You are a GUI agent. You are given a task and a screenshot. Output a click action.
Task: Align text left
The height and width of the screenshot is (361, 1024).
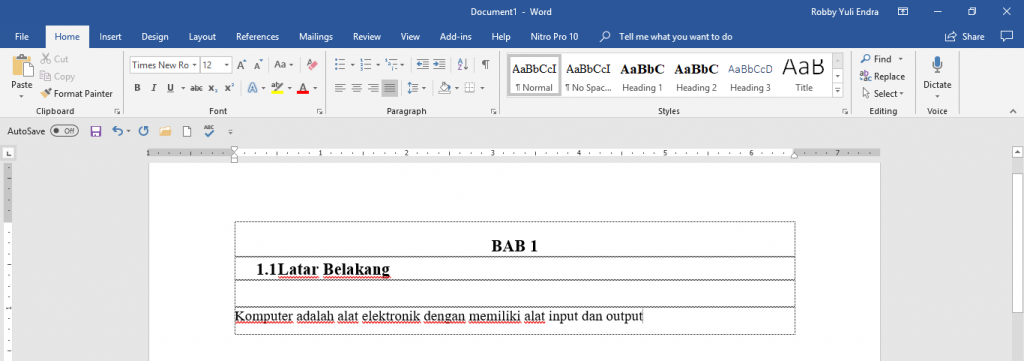[340, 87]
